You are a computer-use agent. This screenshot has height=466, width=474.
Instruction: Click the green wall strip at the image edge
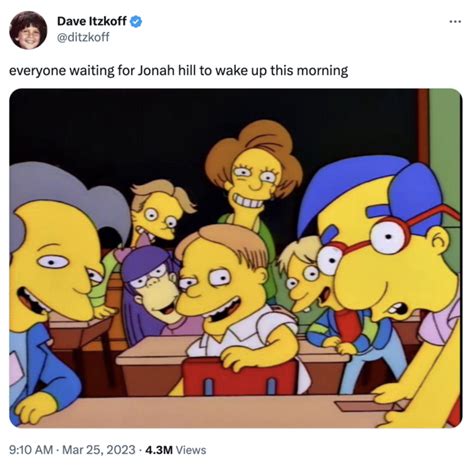445,140
